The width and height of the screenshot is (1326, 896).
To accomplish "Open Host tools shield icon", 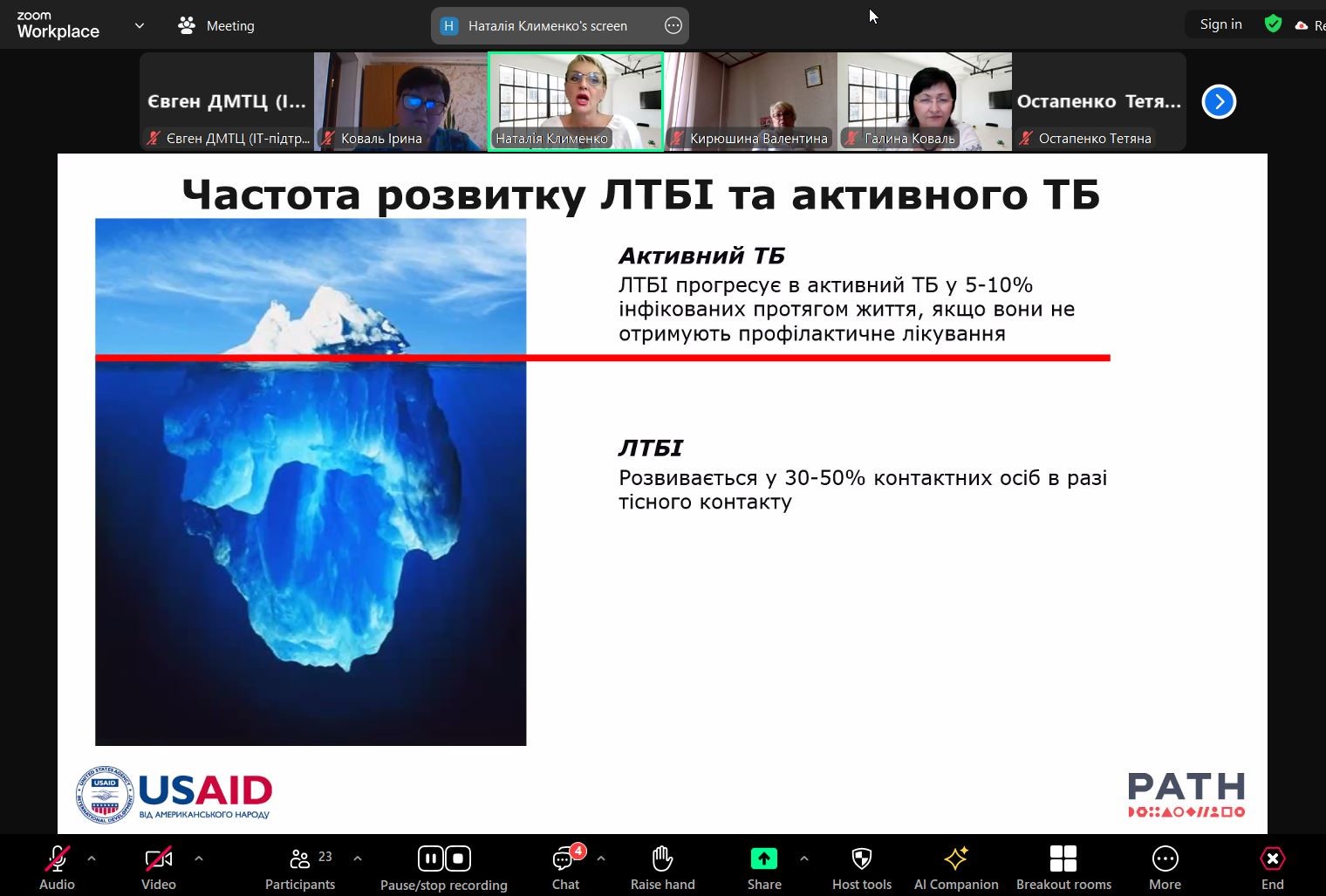I will pos(861,859).
